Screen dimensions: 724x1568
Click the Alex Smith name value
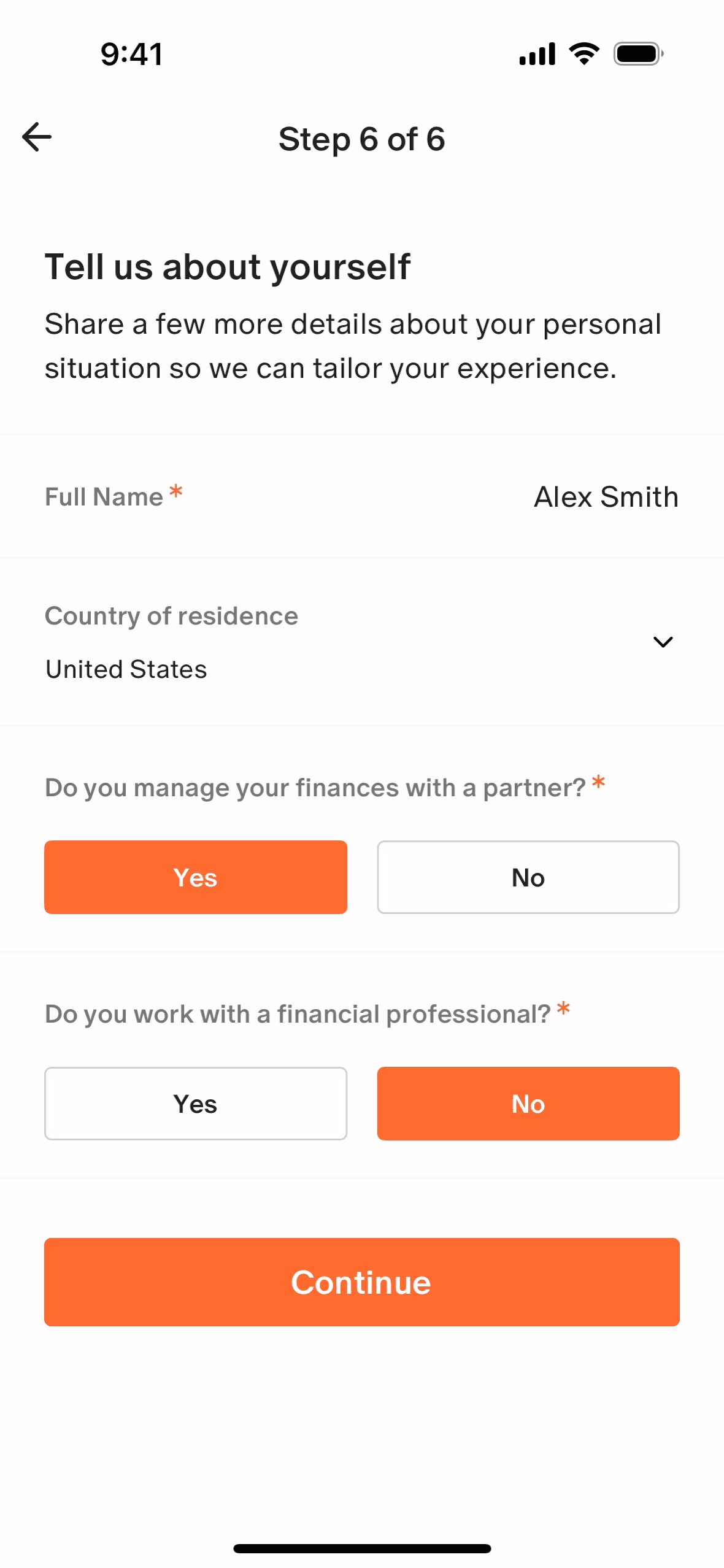606,497
